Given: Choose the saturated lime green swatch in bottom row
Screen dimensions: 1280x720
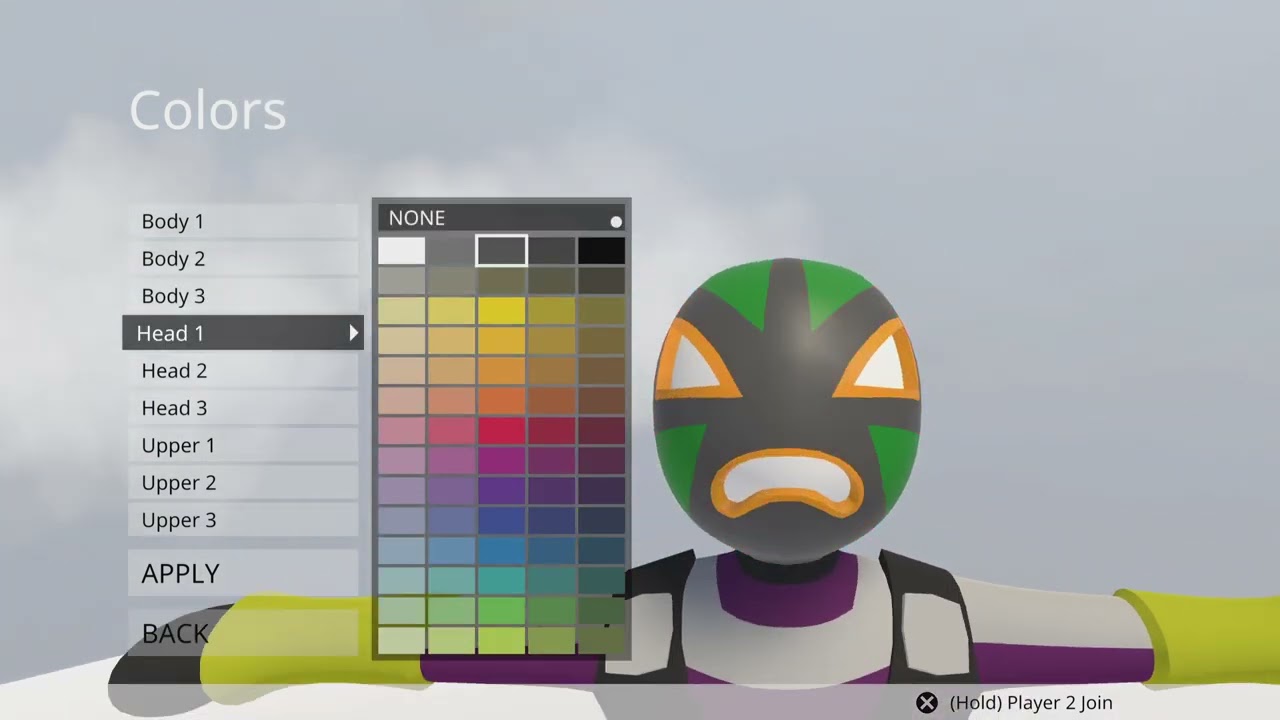Looking at the screenshot, I should click(501, 641).
